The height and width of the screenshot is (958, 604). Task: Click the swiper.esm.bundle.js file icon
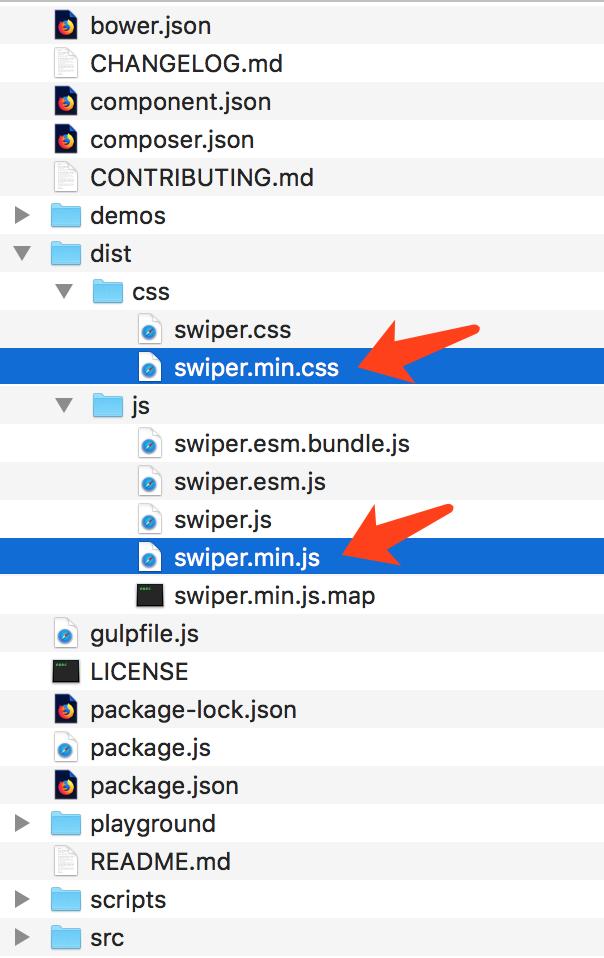[150, 444]
